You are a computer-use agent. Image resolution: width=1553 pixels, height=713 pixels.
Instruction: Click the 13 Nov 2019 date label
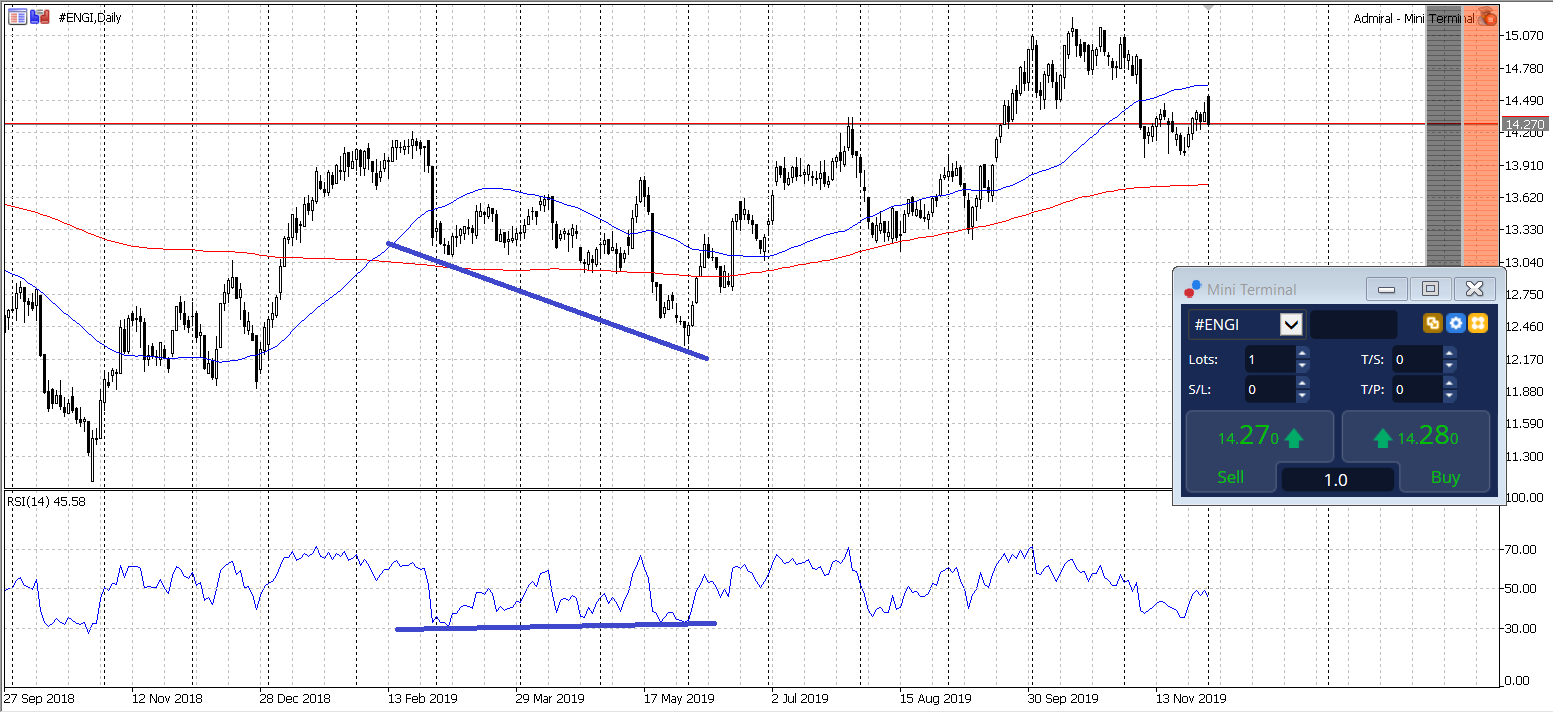1190,698
